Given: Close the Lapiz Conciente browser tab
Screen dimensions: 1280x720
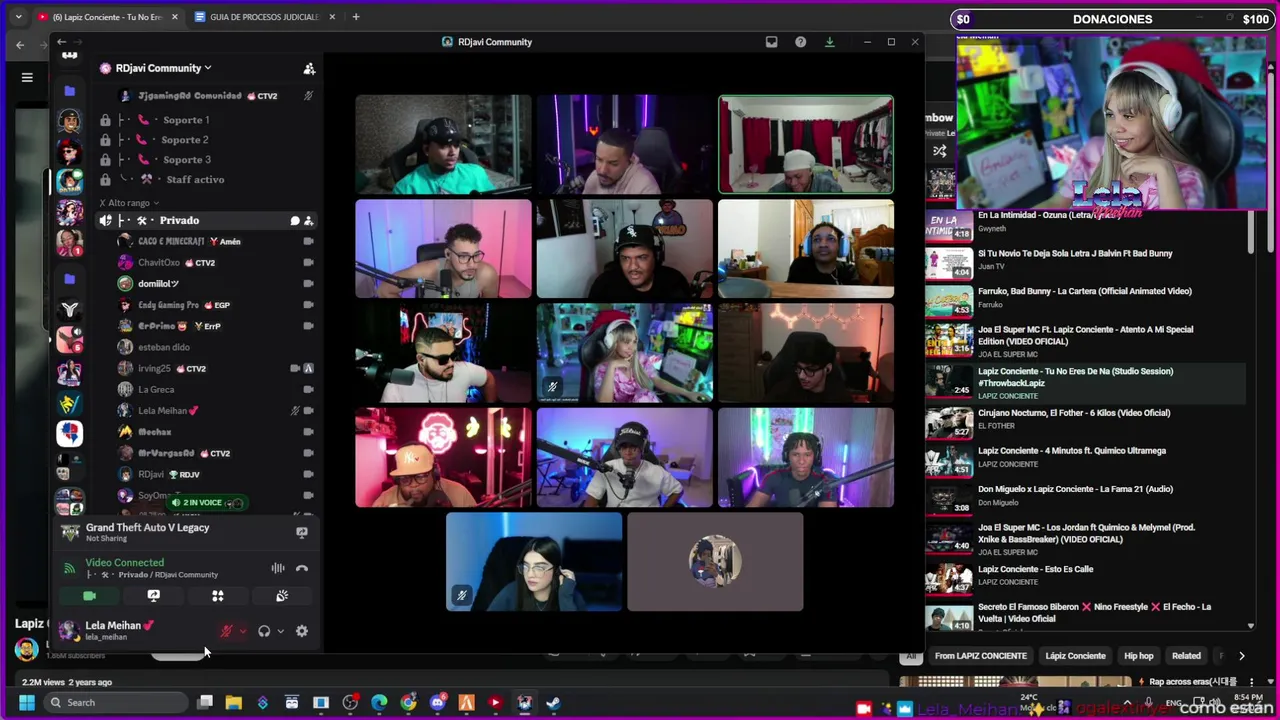Looking at the screenshot, I should point(175,17).
